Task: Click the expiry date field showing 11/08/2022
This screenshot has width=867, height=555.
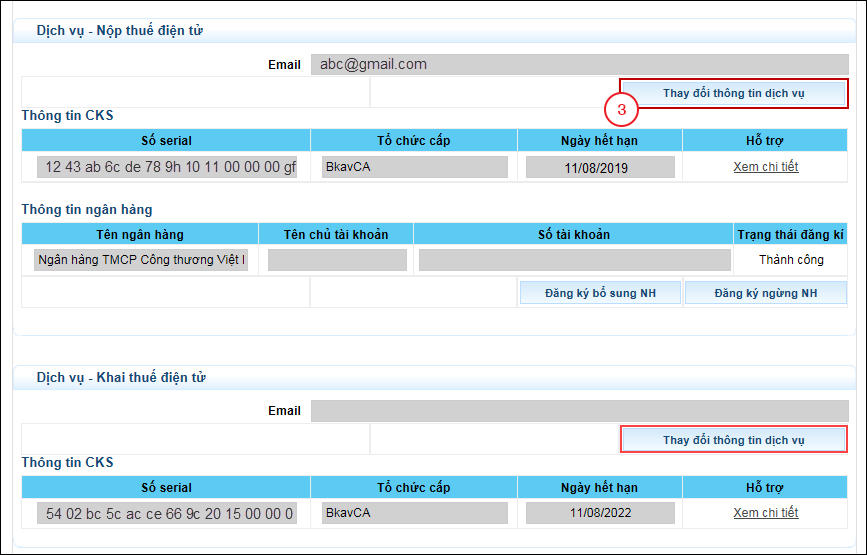Action: 600,514
